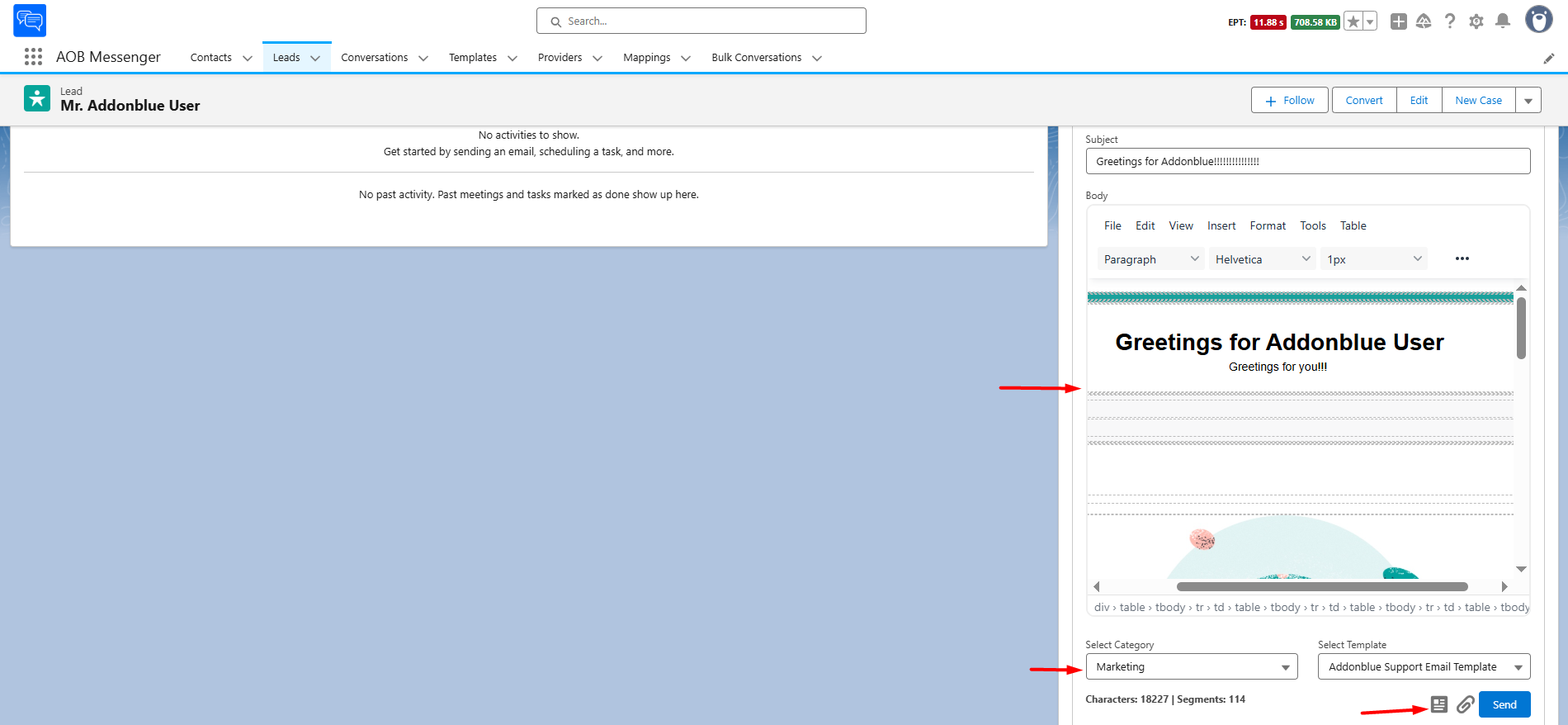Click the Convert button

pos(1364,101)
